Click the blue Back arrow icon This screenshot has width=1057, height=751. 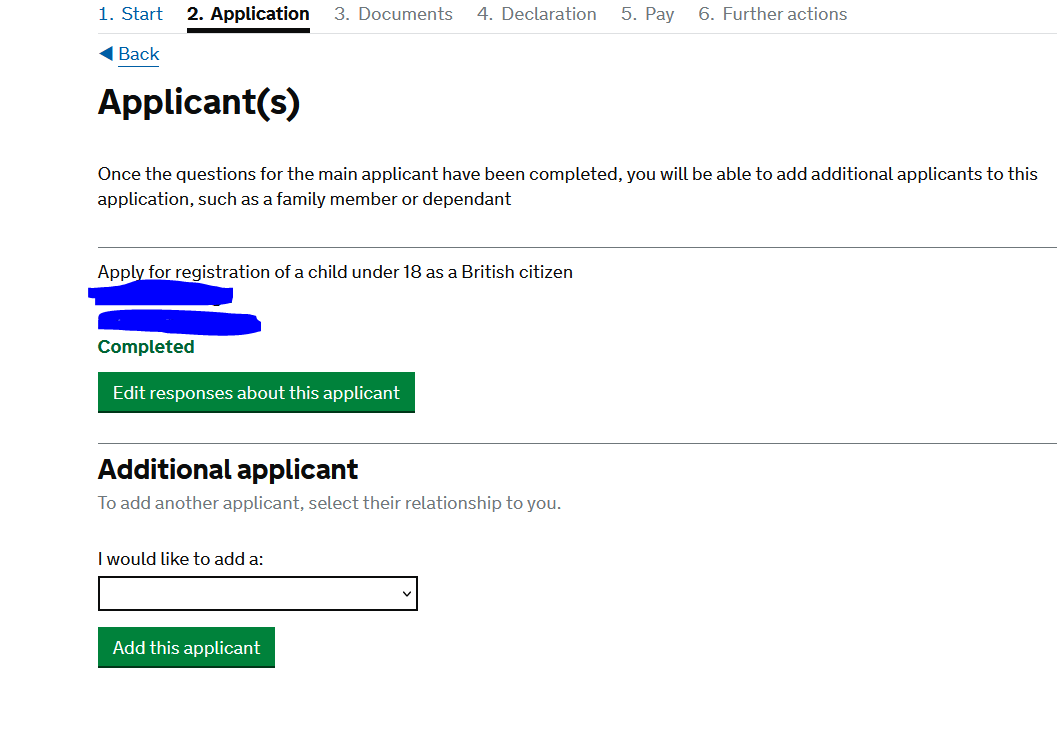[105, 54]
